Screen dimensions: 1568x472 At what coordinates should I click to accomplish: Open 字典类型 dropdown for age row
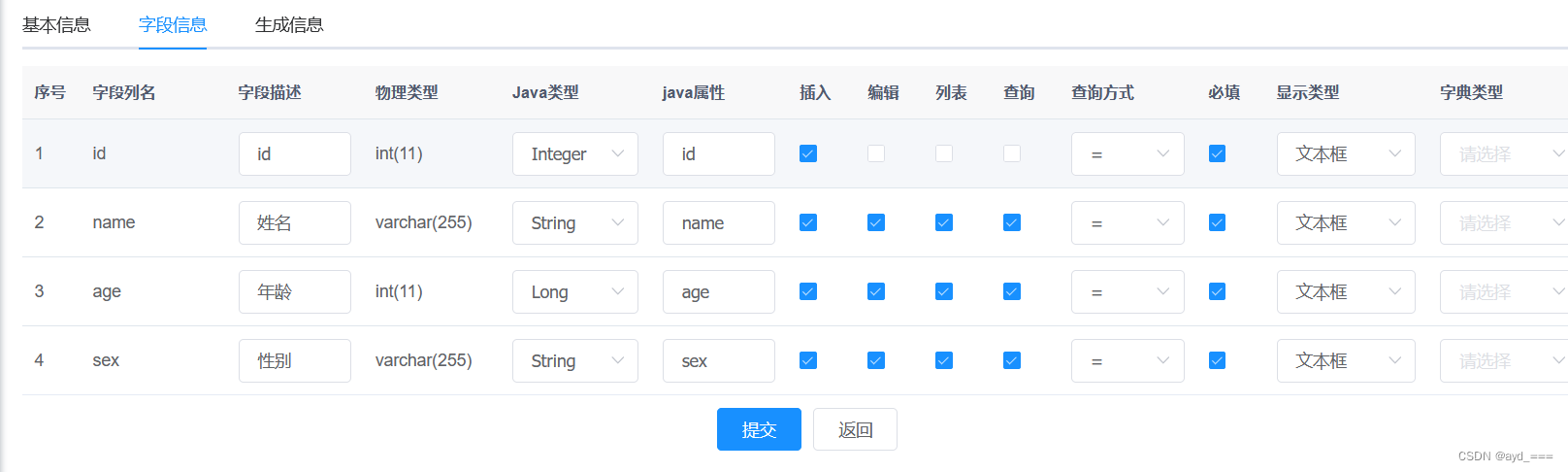click(x=1504, y=291)
